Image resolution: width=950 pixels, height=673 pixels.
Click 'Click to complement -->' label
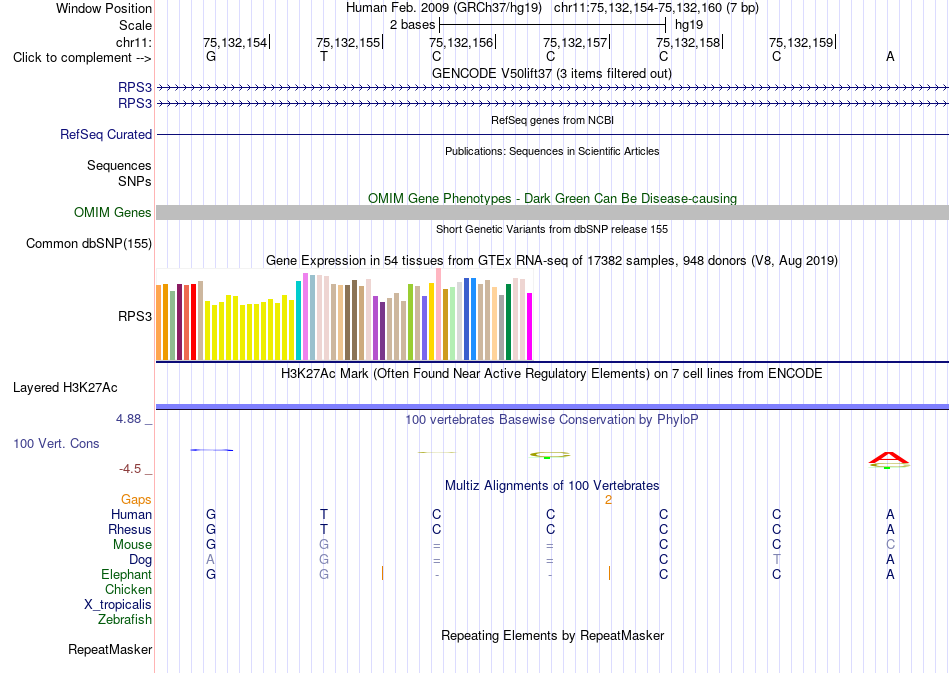82,58
